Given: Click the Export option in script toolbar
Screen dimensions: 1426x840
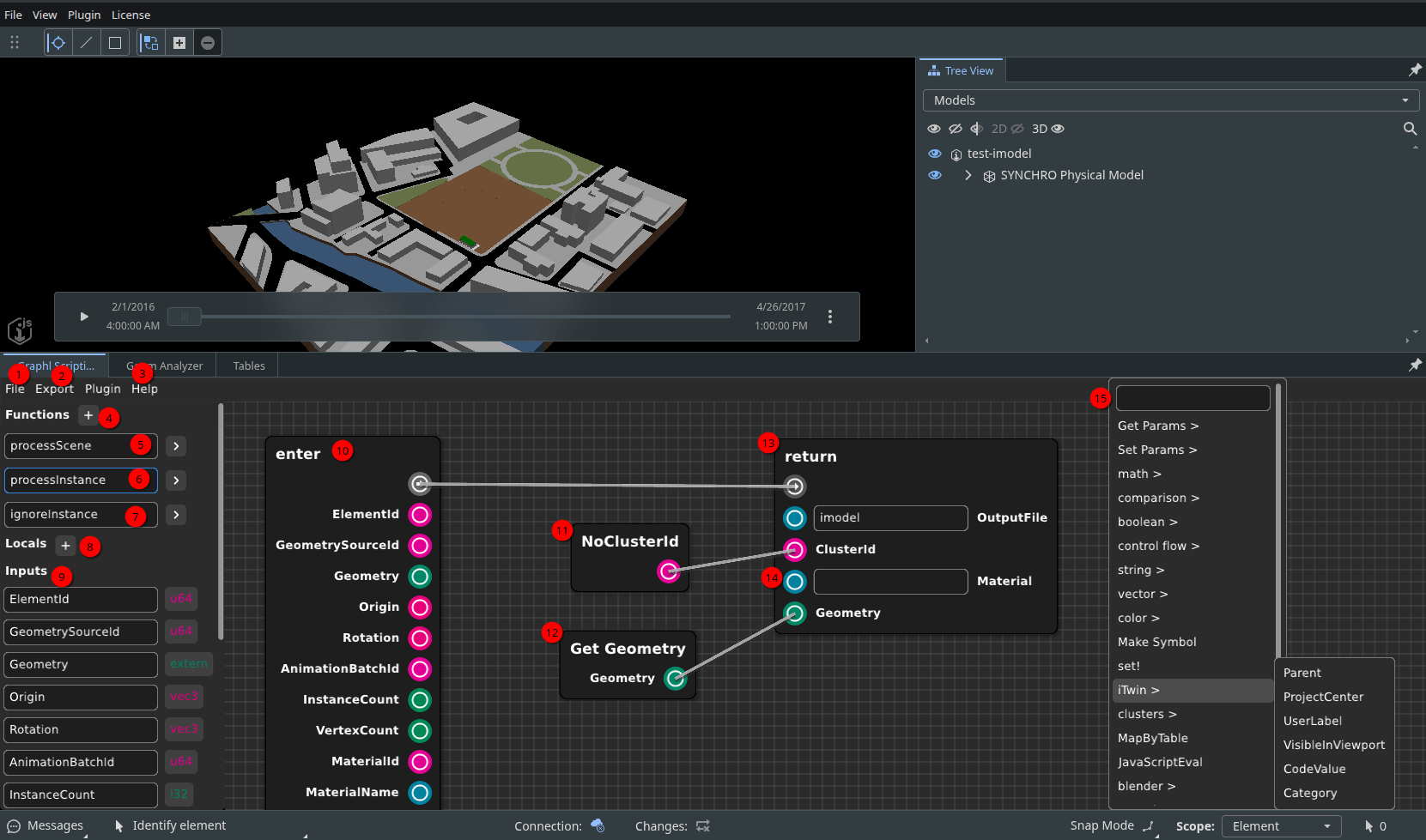Looking at the screenshot, I should coord(54,388).
